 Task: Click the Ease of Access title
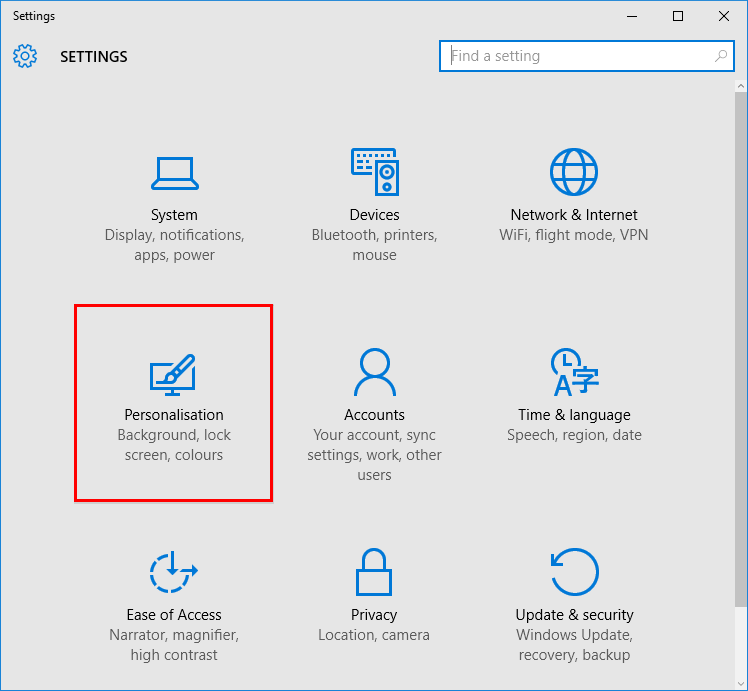pos(174,615)
